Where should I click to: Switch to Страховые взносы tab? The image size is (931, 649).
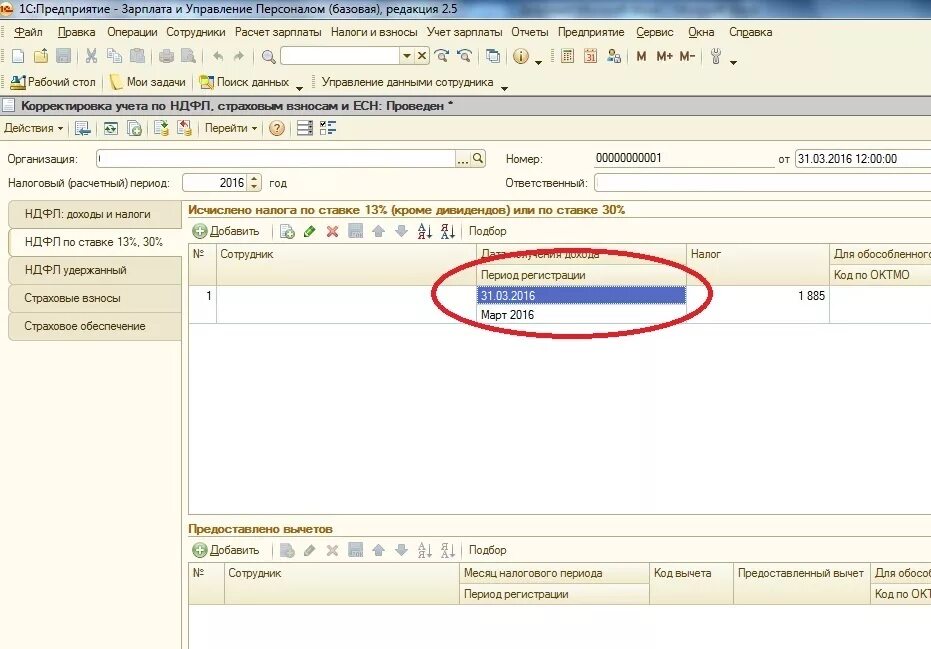[95, 298]
